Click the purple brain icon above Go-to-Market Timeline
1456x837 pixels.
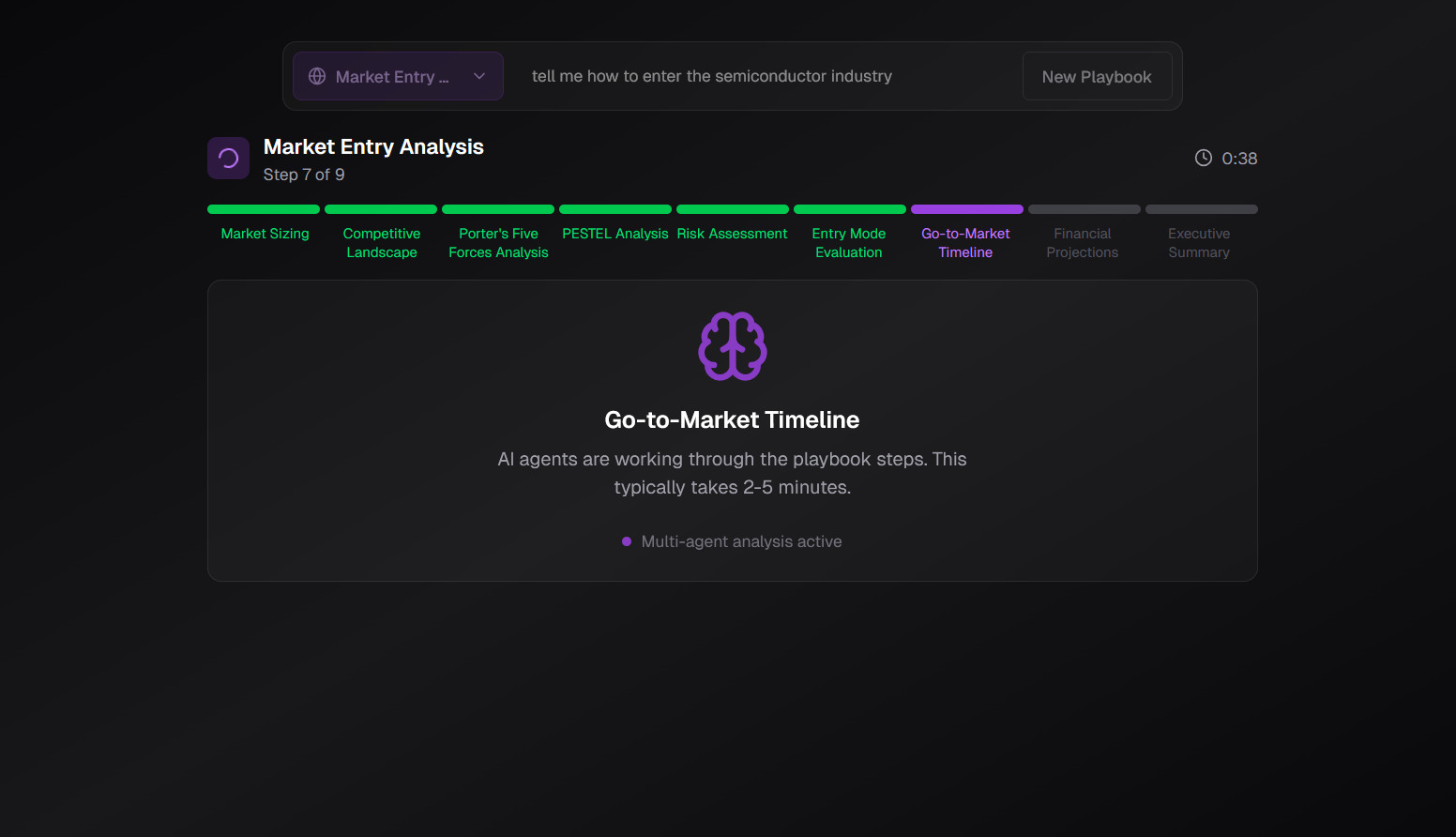732,345
